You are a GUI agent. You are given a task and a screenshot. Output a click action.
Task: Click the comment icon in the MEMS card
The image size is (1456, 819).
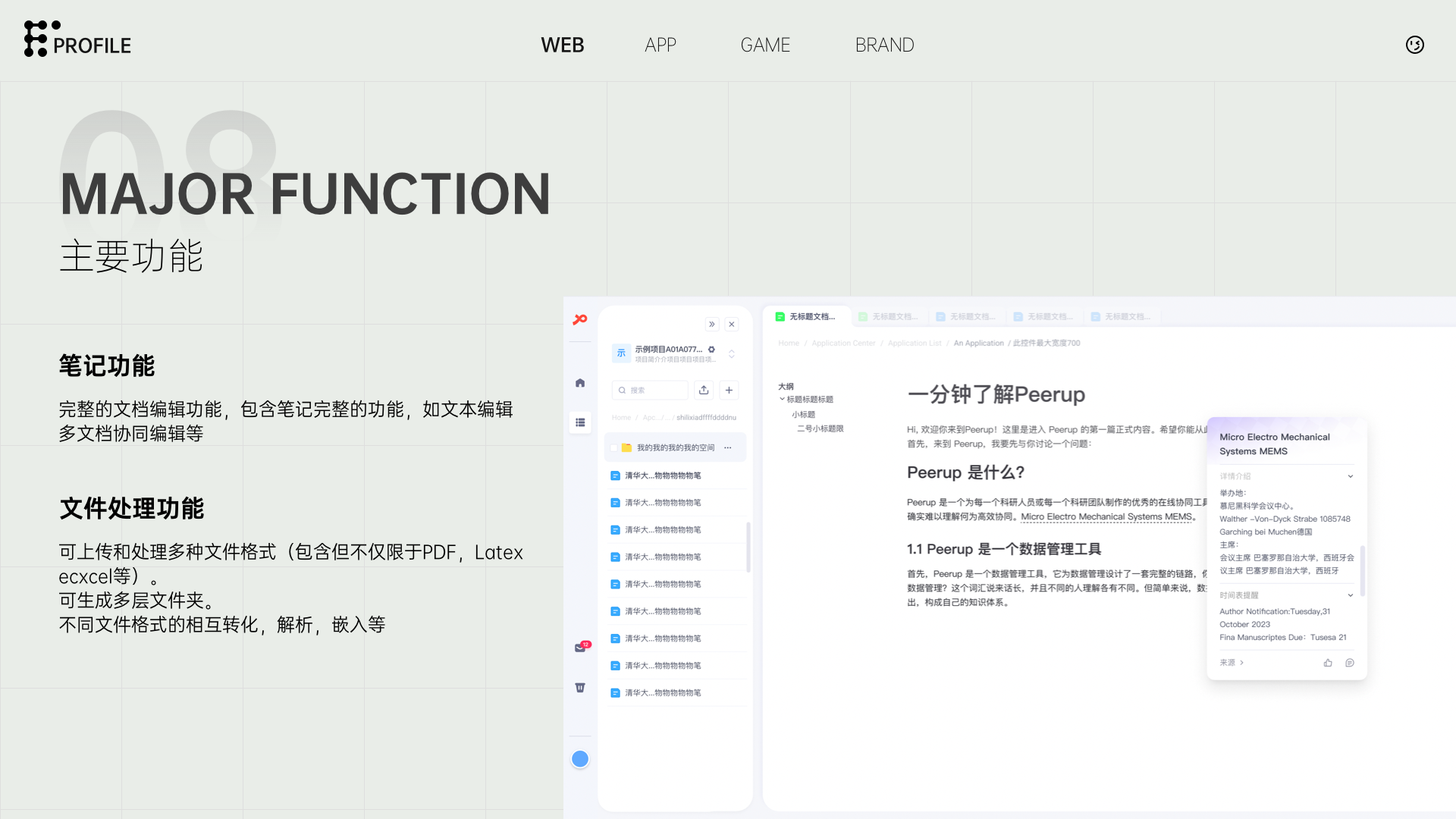point(1350,663)
